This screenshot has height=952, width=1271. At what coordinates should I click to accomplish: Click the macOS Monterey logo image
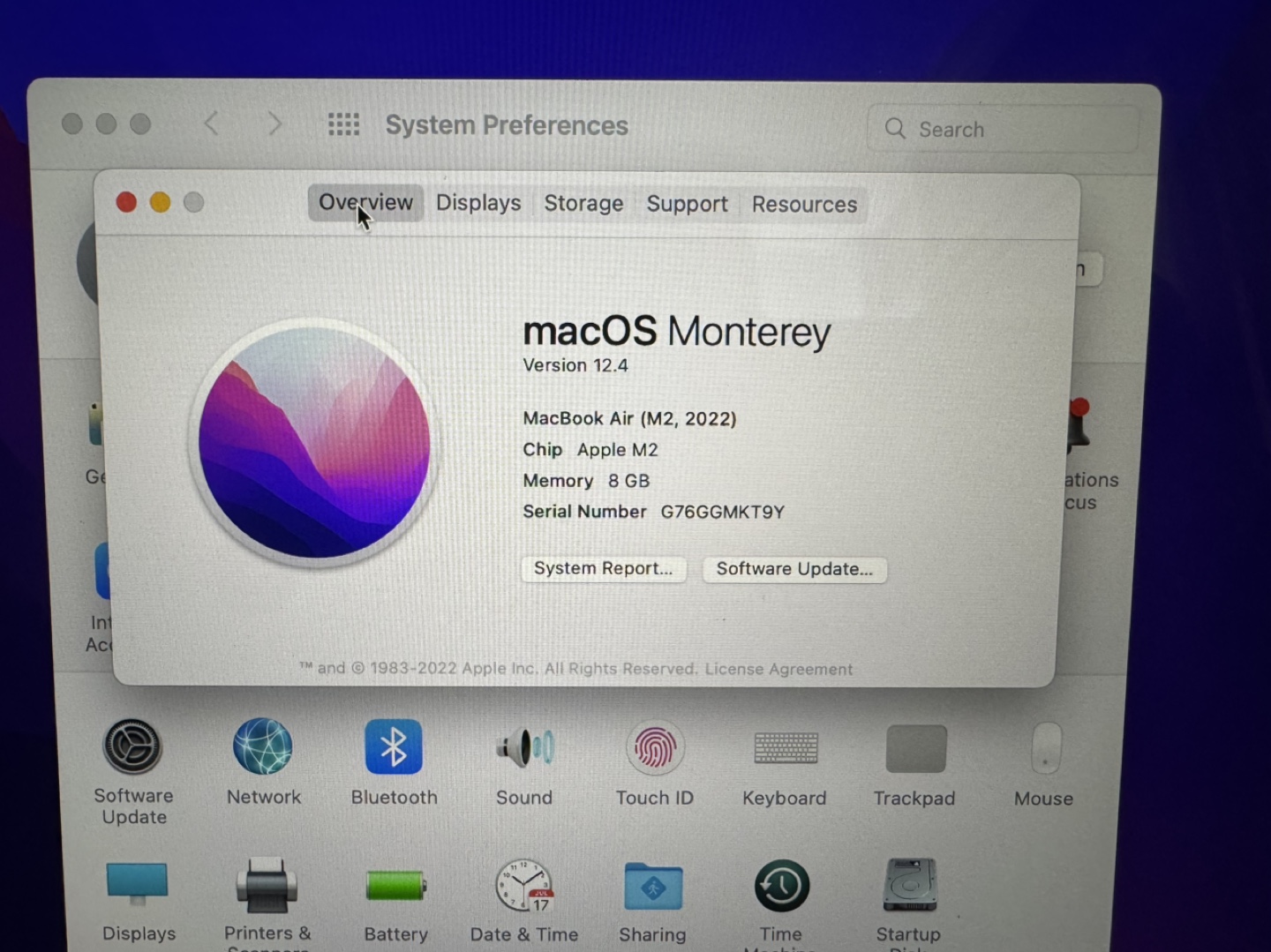[314, 442]
